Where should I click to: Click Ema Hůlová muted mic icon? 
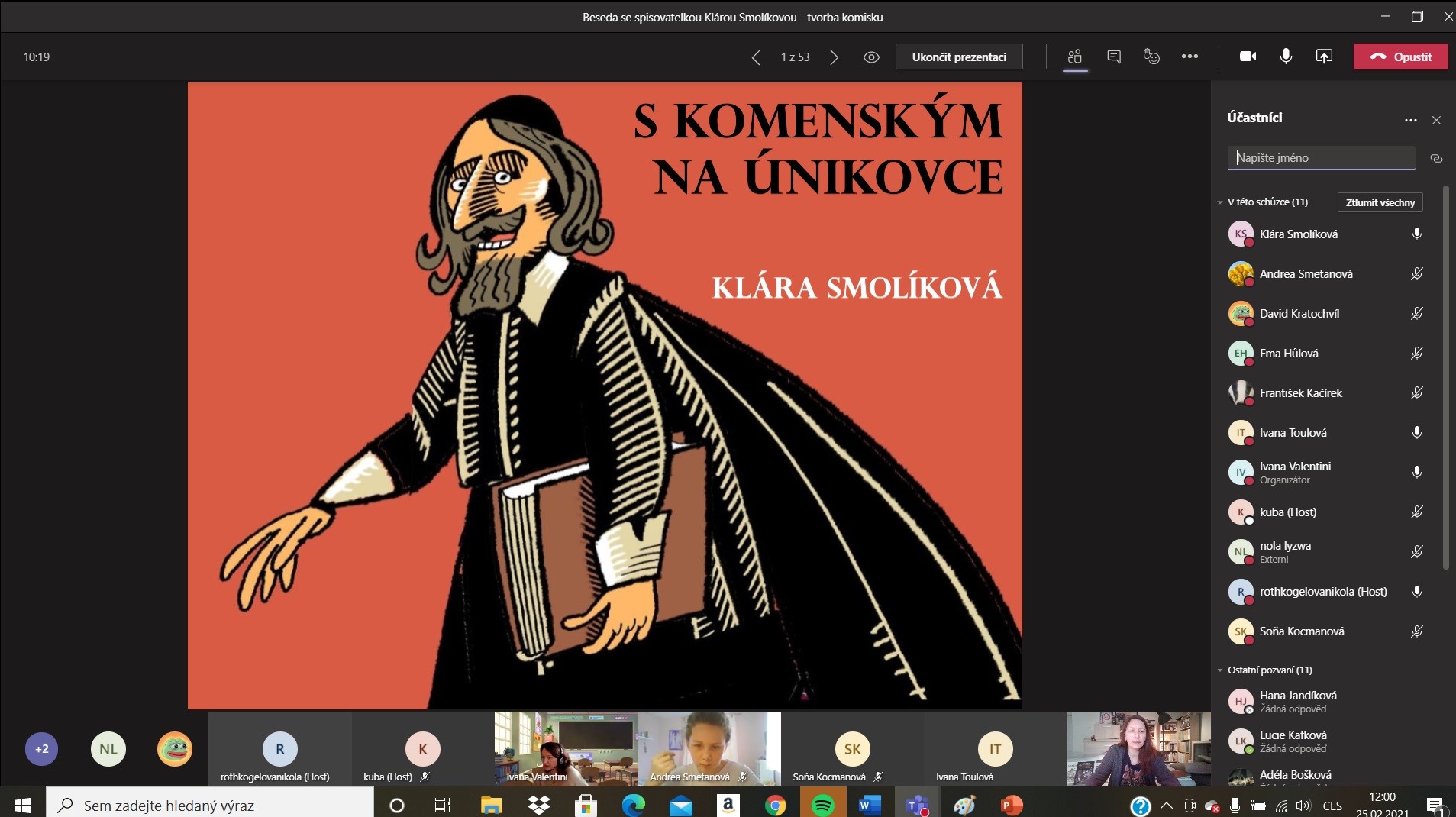tap(1416, 353)
